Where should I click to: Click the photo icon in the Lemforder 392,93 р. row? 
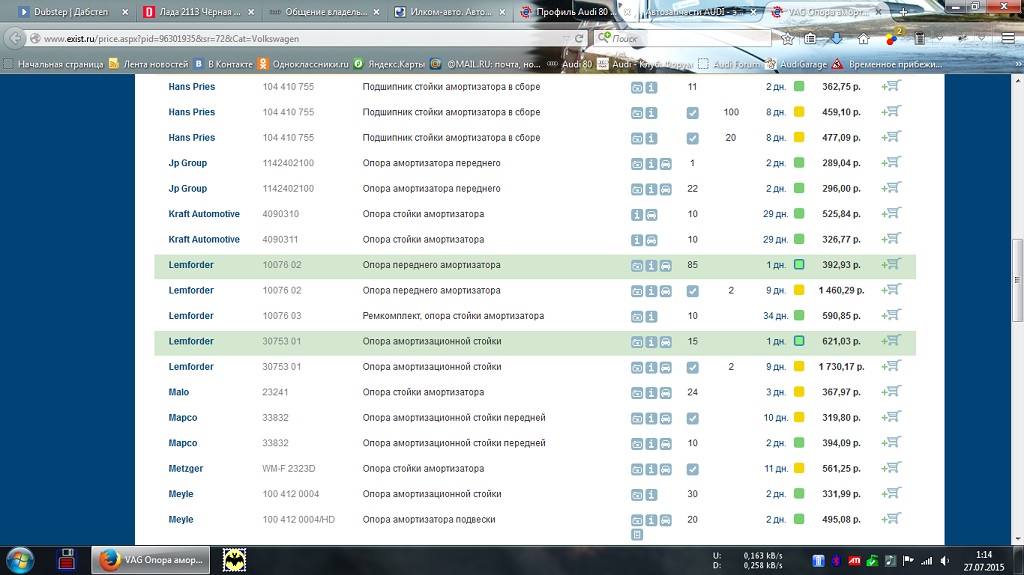pos(637,266)
